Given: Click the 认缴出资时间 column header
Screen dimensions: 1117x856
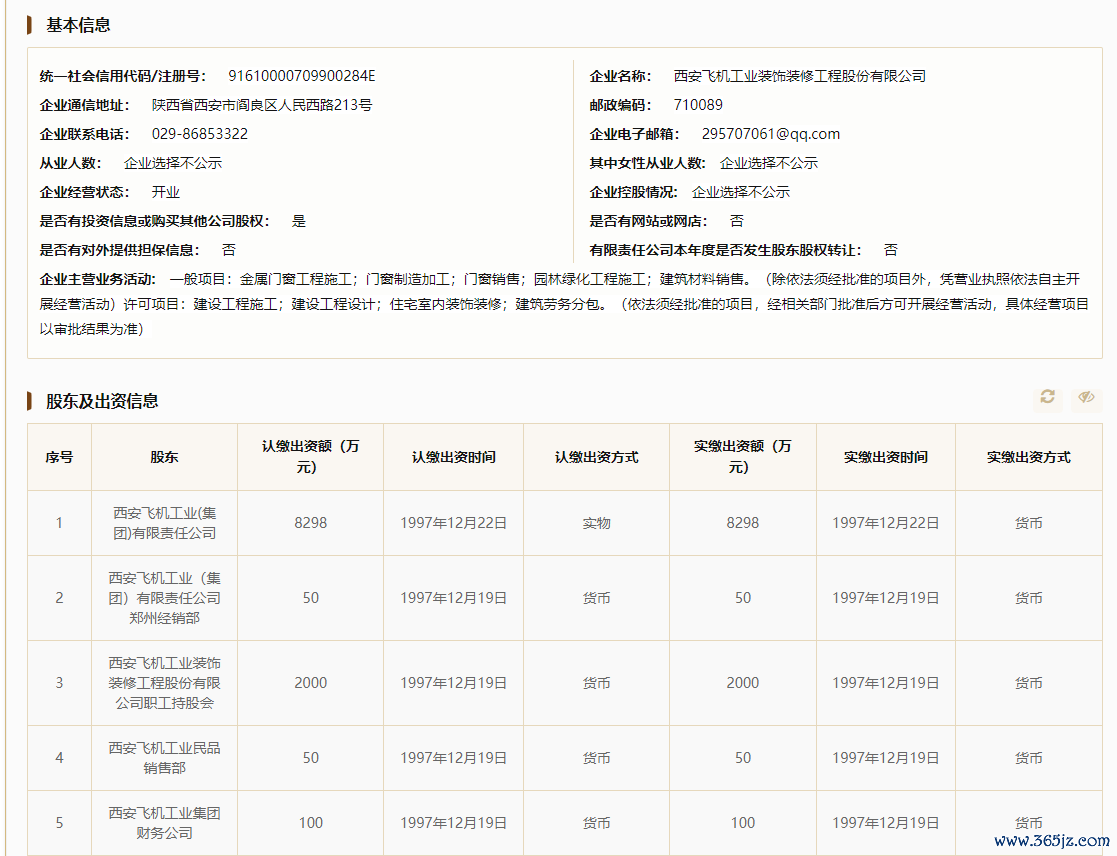Looking at the screenshot, I should point(453,457).
